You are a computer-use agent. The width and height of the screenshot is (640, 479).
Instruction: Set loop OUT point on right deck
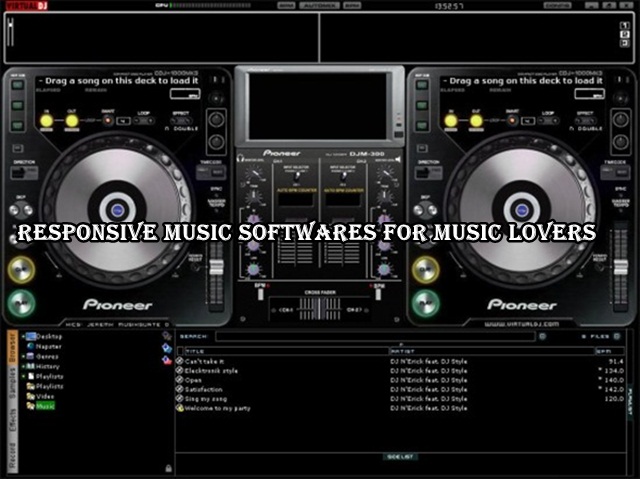click(x=476, y=121)
